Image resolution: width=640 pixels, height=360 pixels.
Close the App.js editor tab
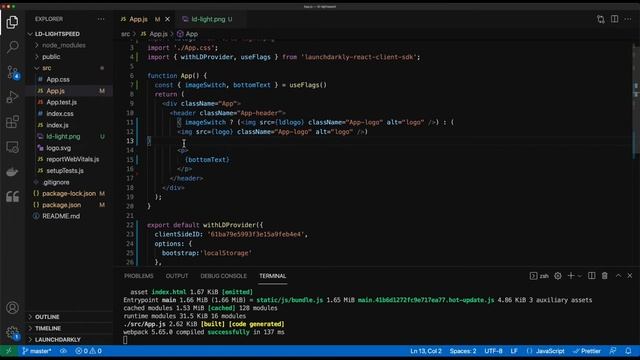[167, 19]
